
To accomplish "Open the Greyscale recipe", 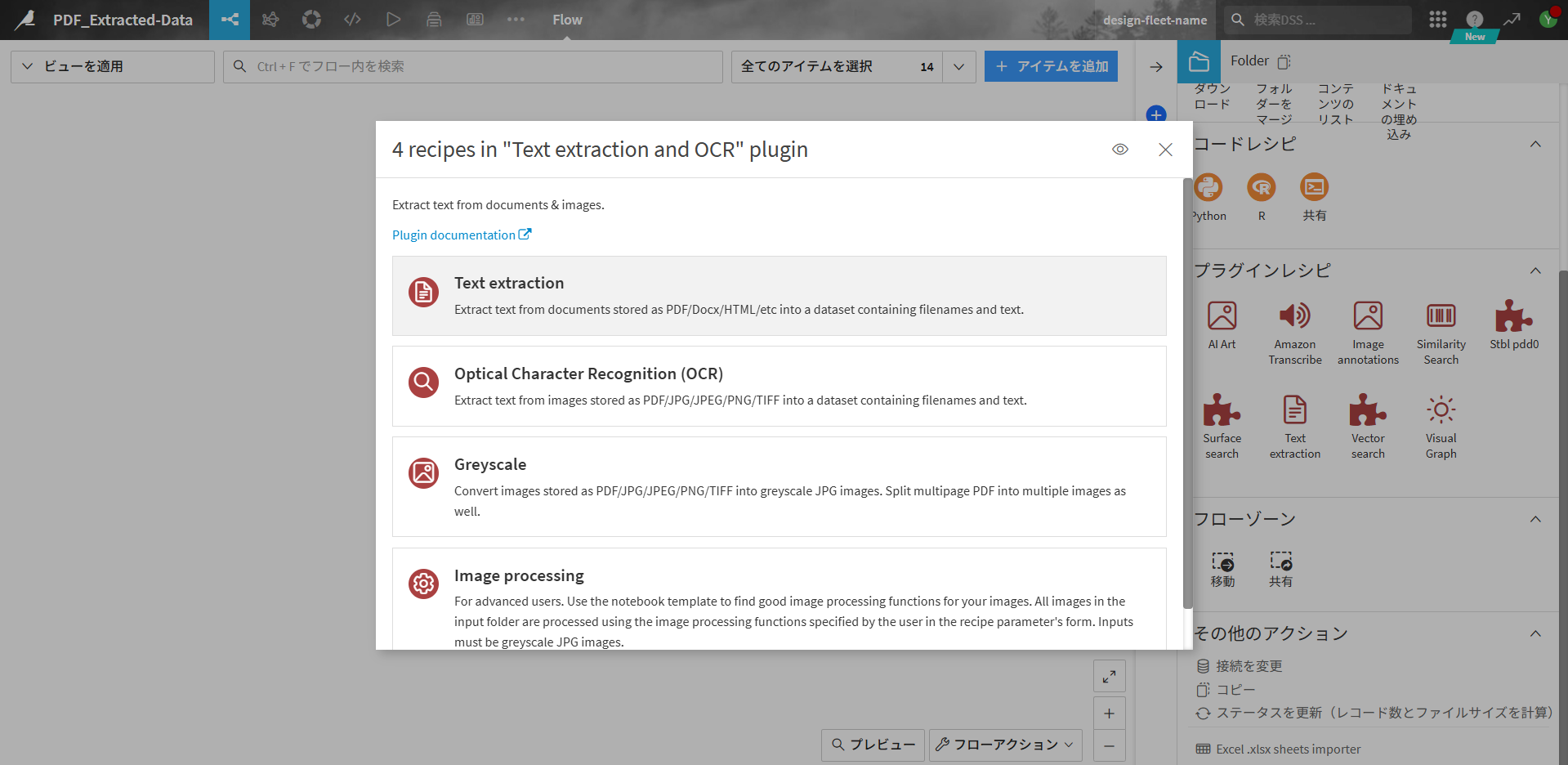I will (x=778, y=486).
